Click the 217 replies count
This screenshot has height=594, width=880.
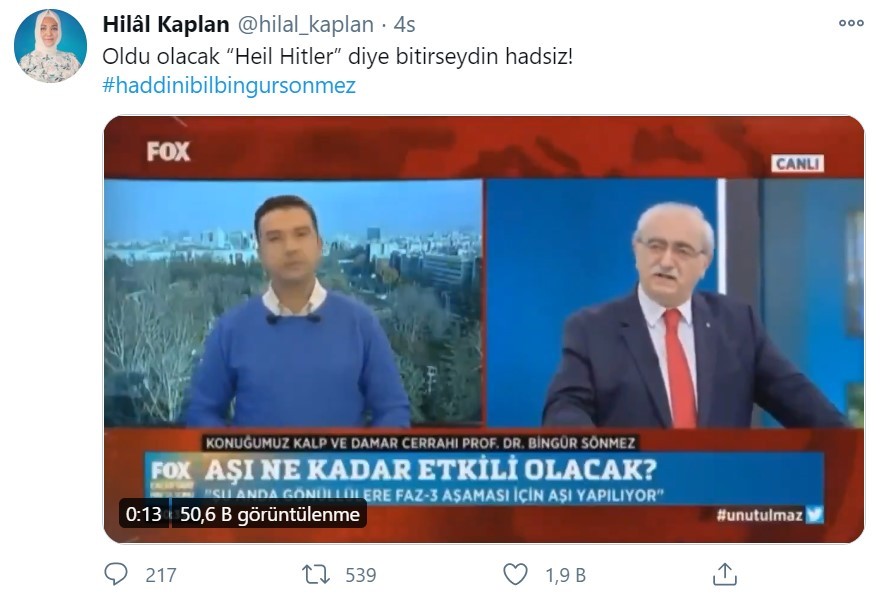pos(161,575)
